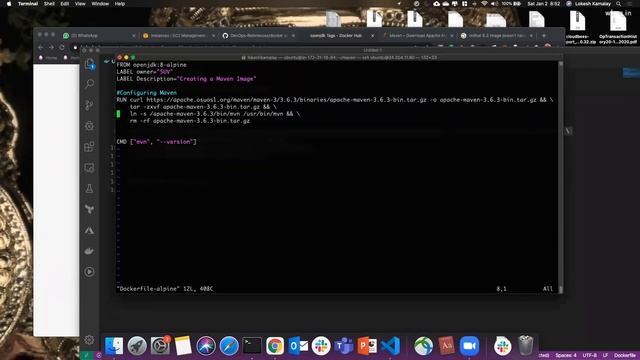
Task: Open cloudbees zip file on desktop
Action: click(x=577, y=27)
